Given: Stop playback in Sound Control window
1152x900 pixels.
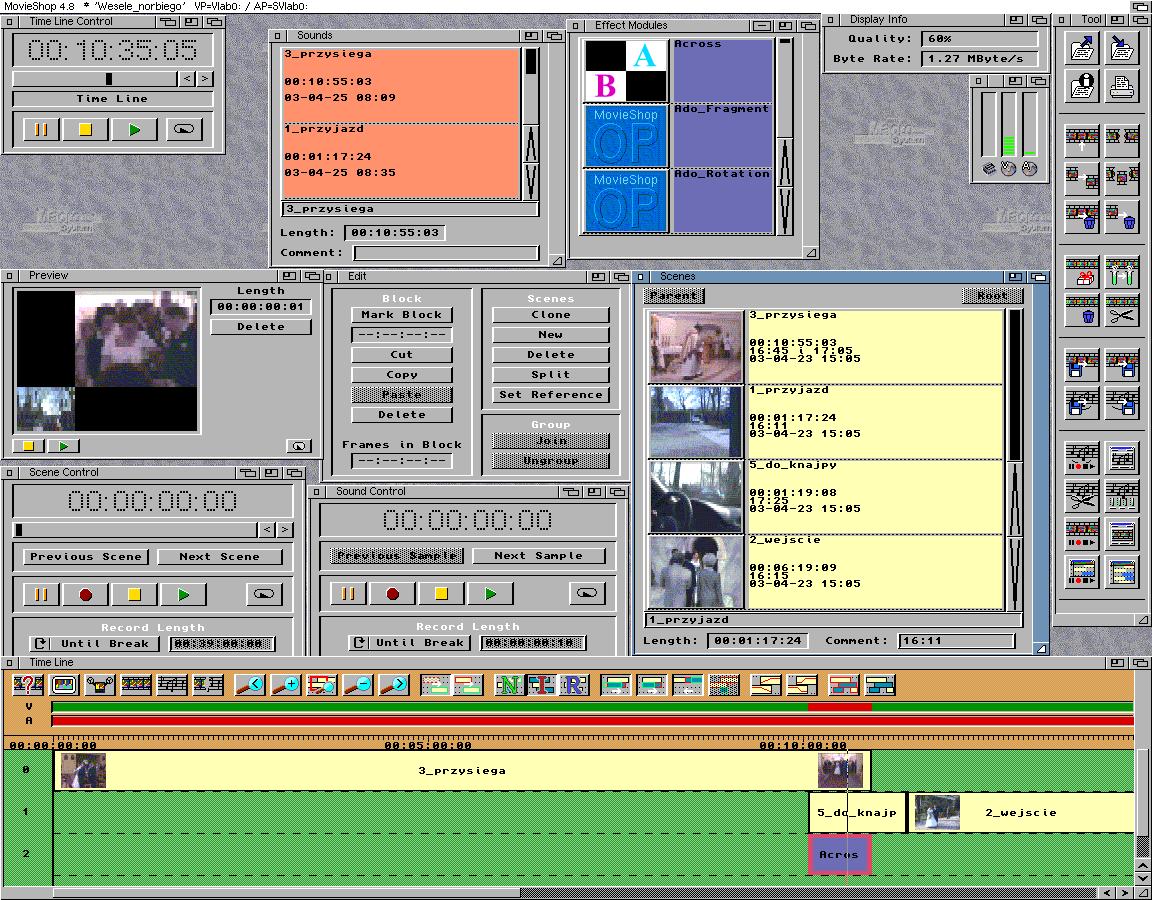Looking at the screenshot, I should [441, 593].
